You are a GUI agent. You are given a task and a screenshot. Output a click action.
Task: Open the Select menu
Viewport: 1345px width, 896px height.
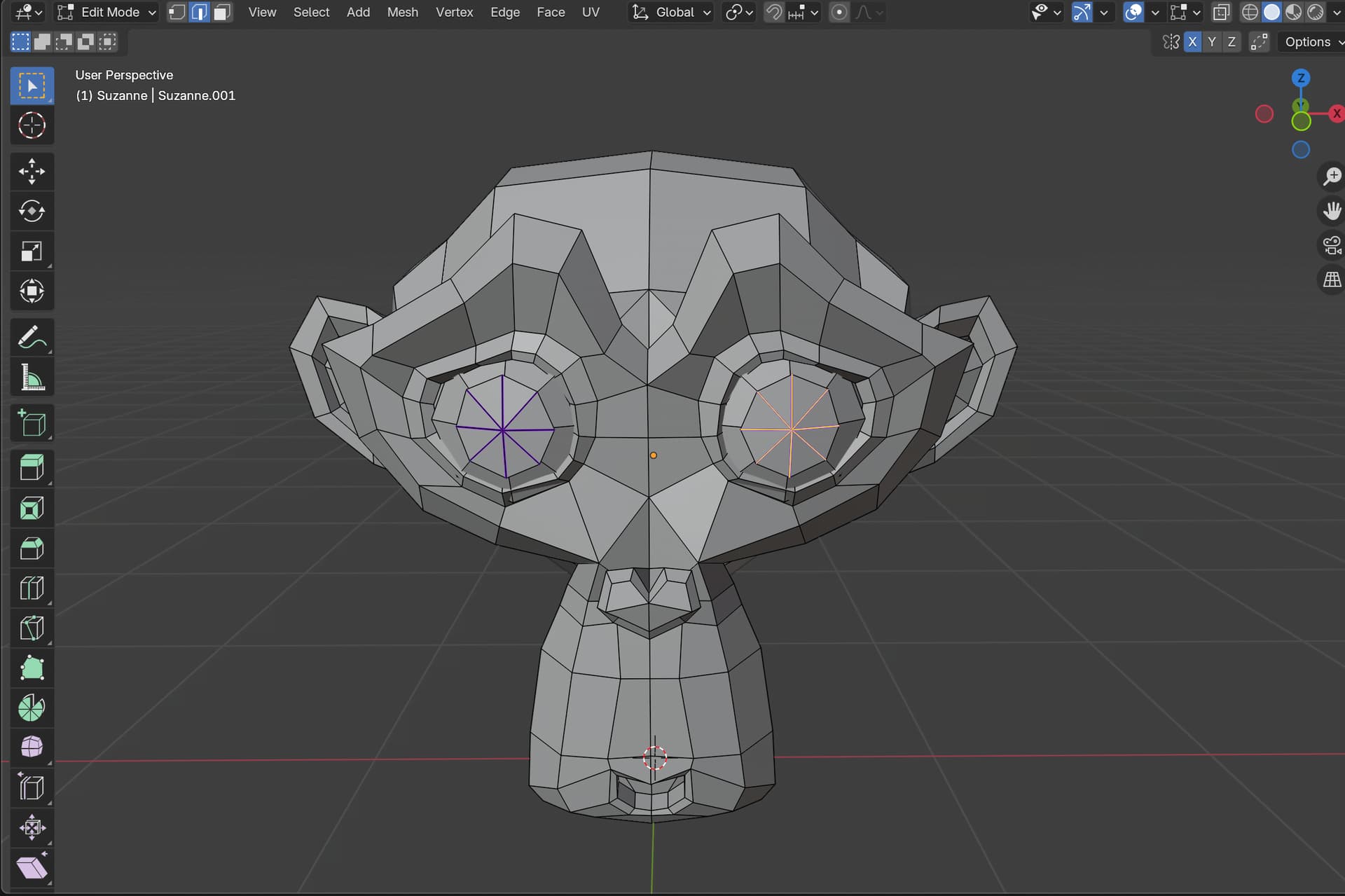(311, 12)
